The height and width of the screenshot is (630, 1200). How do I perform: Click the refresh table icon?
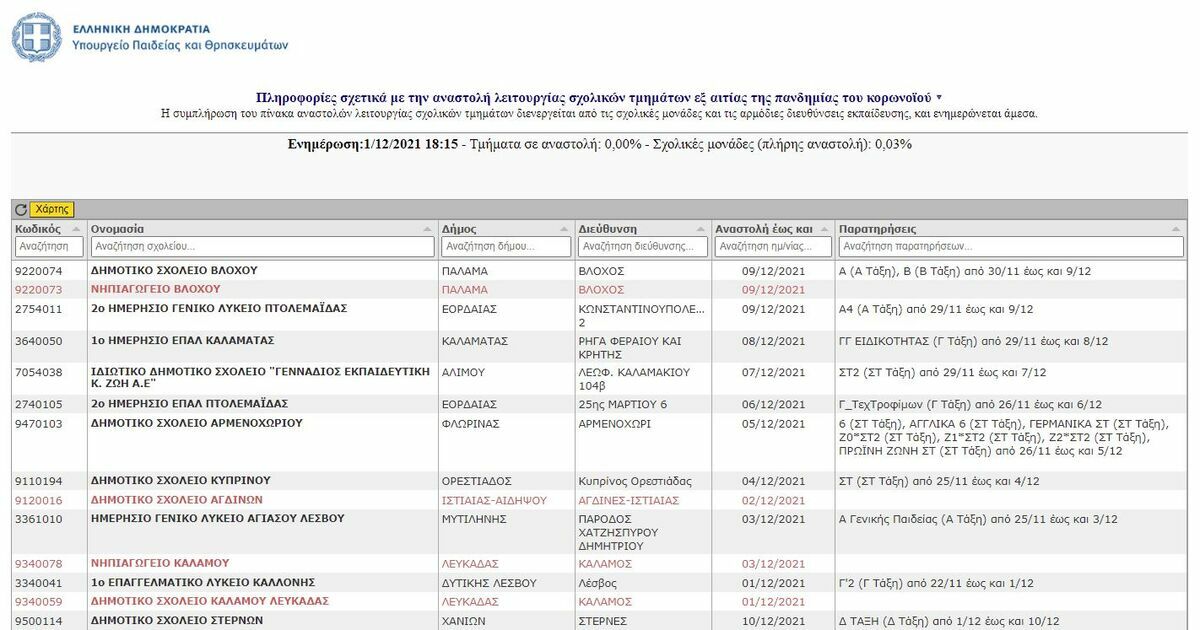point(21,210)
